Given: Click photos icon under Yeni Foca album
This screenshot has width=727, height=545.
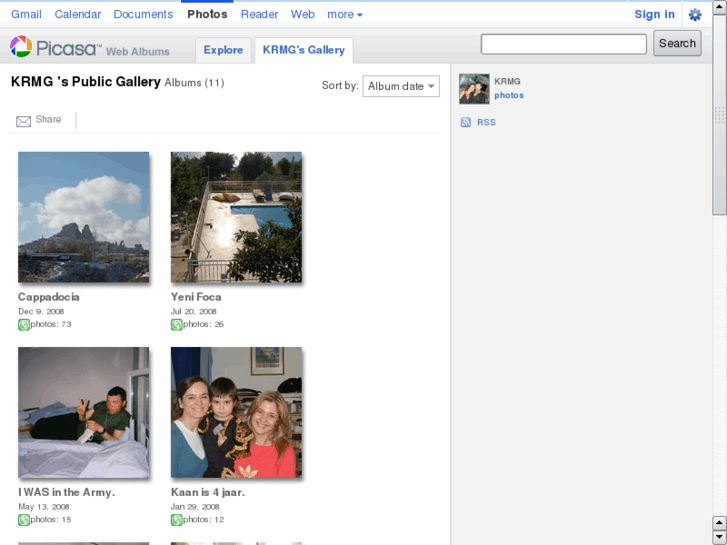Looking at the screenshot, I should click(x=177, y=324).
